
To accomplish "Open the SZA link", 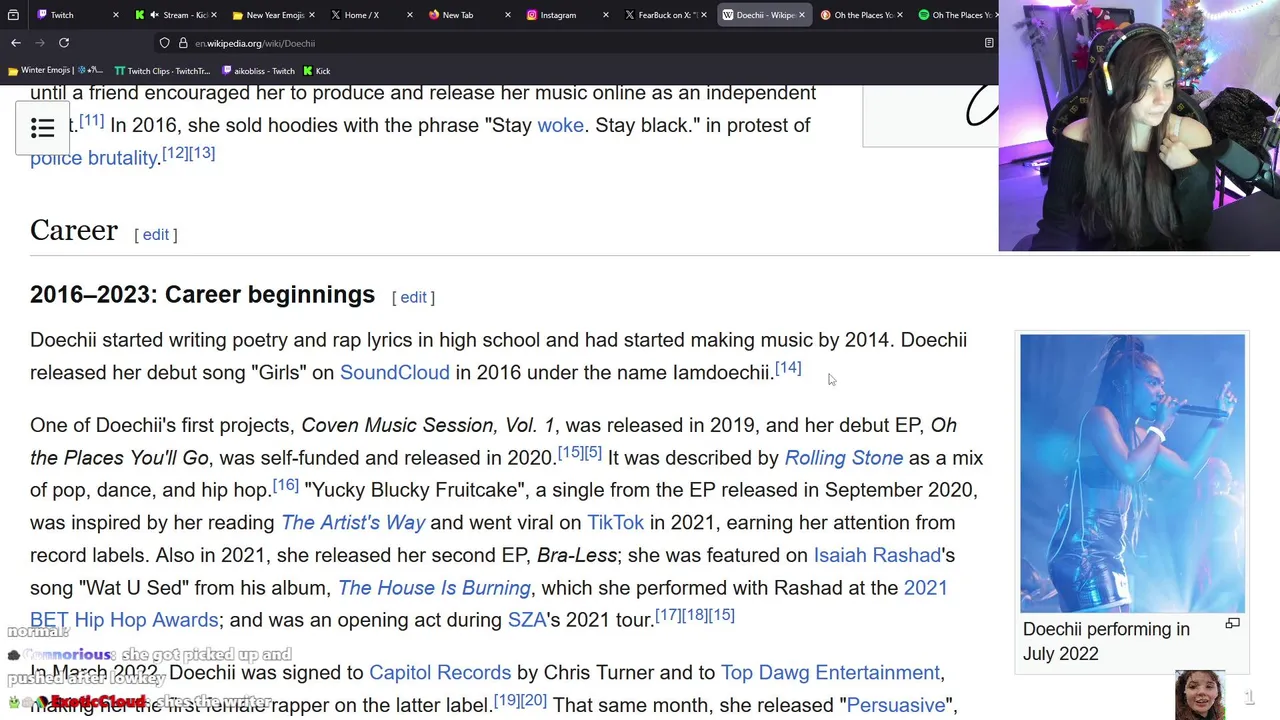I will [x=527, y=620].
